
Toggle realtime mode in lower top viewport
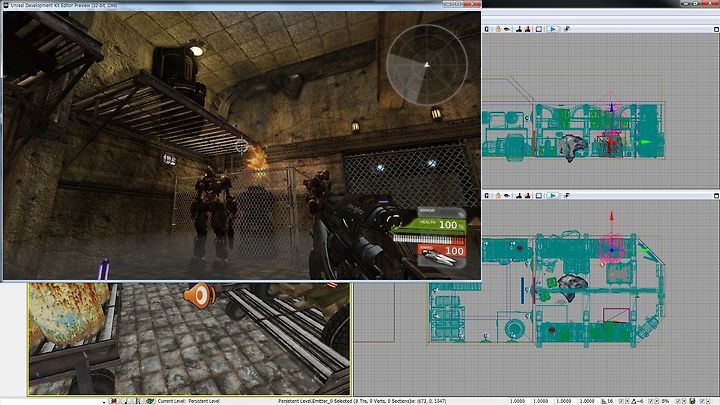(x=487, y=196)
